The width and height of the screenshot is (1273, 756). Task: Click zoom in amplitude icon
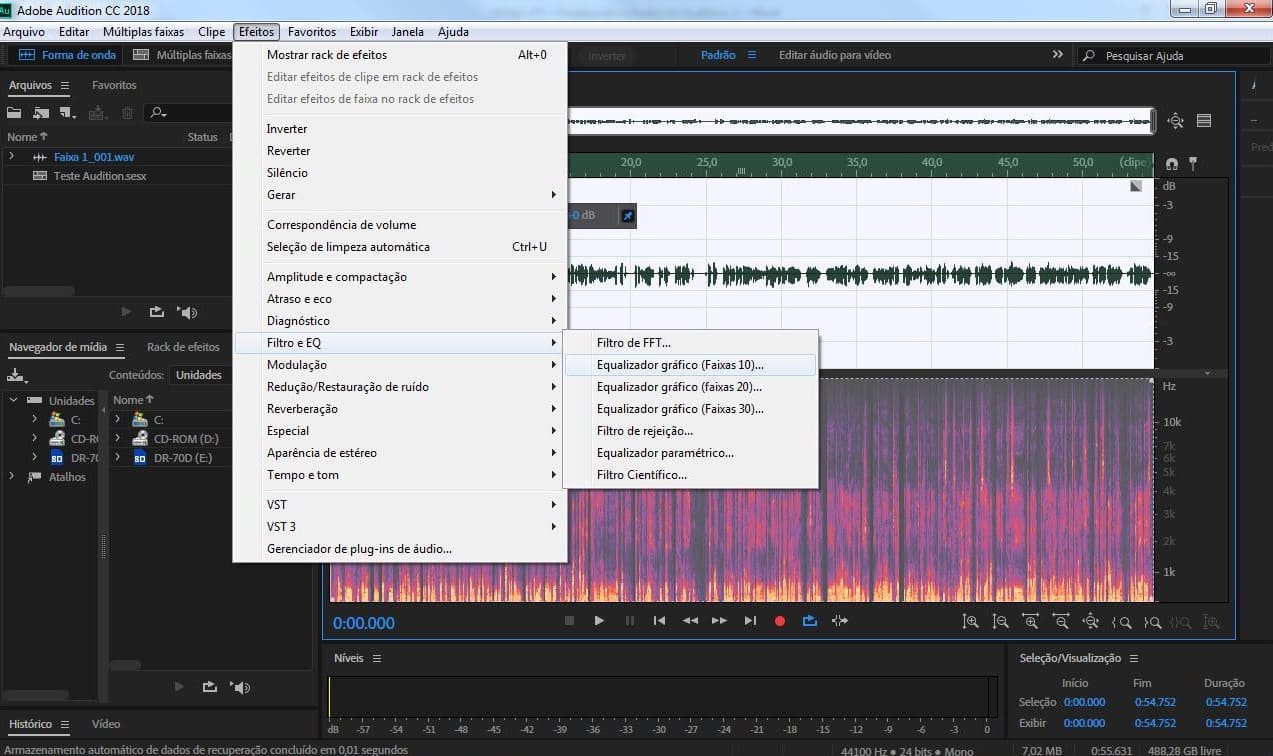pyautogui.click(x=970, y=621)
